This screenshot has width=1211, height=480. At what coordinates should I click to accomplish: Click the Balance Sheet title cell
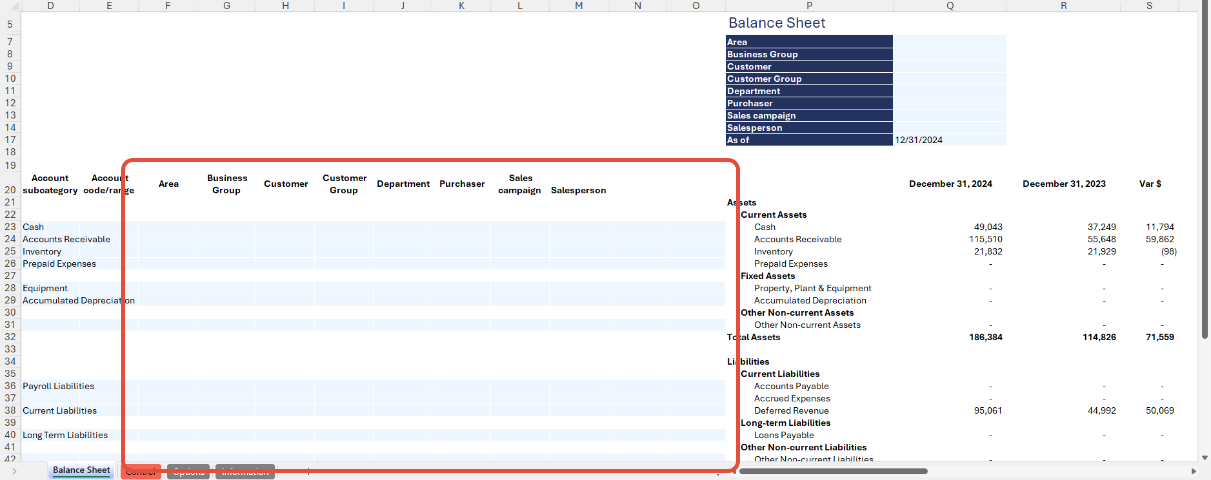point(777,23)
